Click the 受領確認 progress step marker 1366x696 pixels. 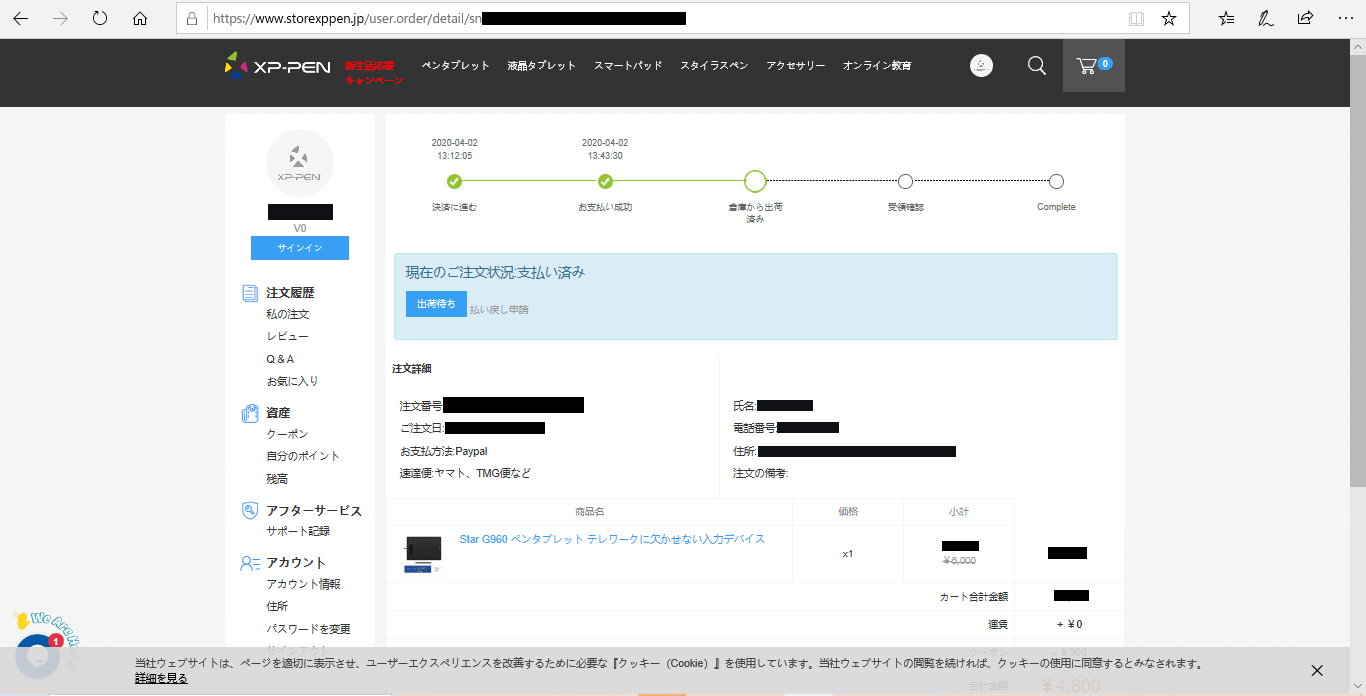pos(905,181)
